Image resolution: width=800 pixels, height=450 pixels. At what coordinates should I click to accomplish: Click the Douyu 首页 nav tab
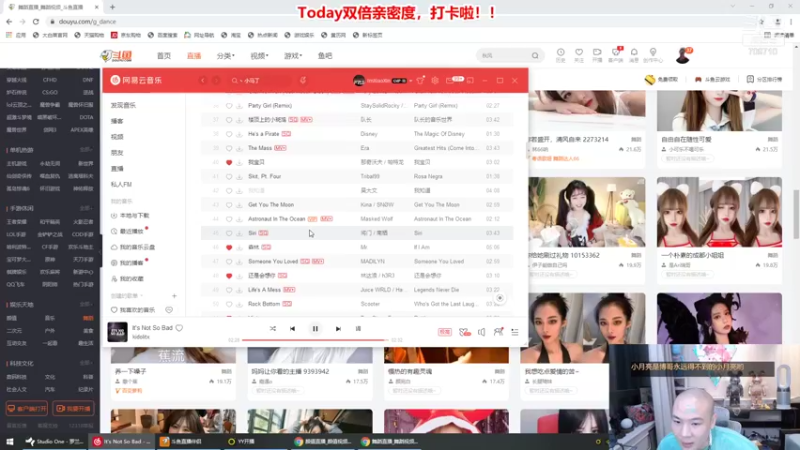pyautogui.click(x=164, y=56)
